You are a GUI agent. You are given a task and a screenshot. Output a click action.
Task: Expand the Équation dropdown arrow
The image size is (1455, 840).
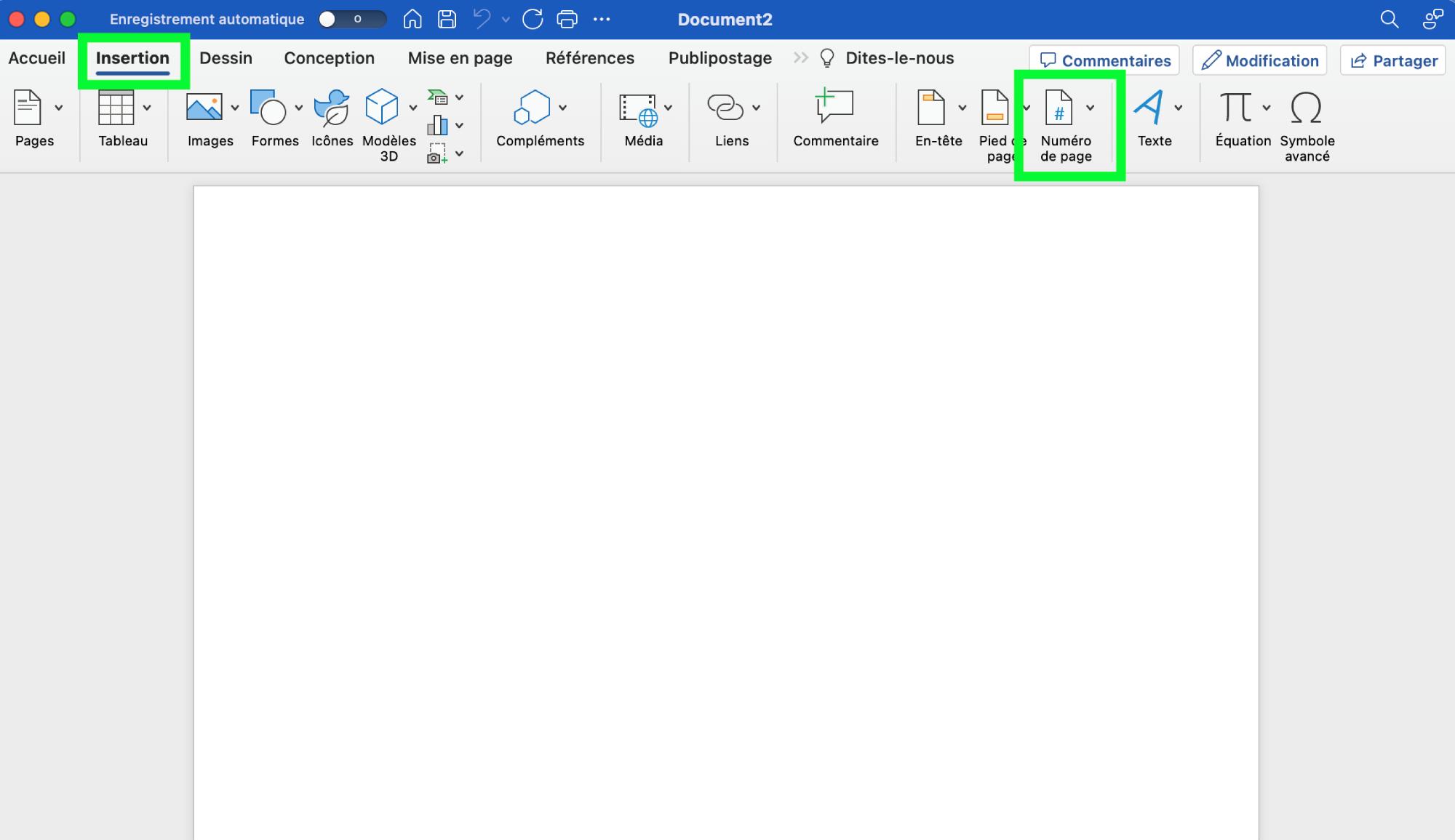[1267, 108]
